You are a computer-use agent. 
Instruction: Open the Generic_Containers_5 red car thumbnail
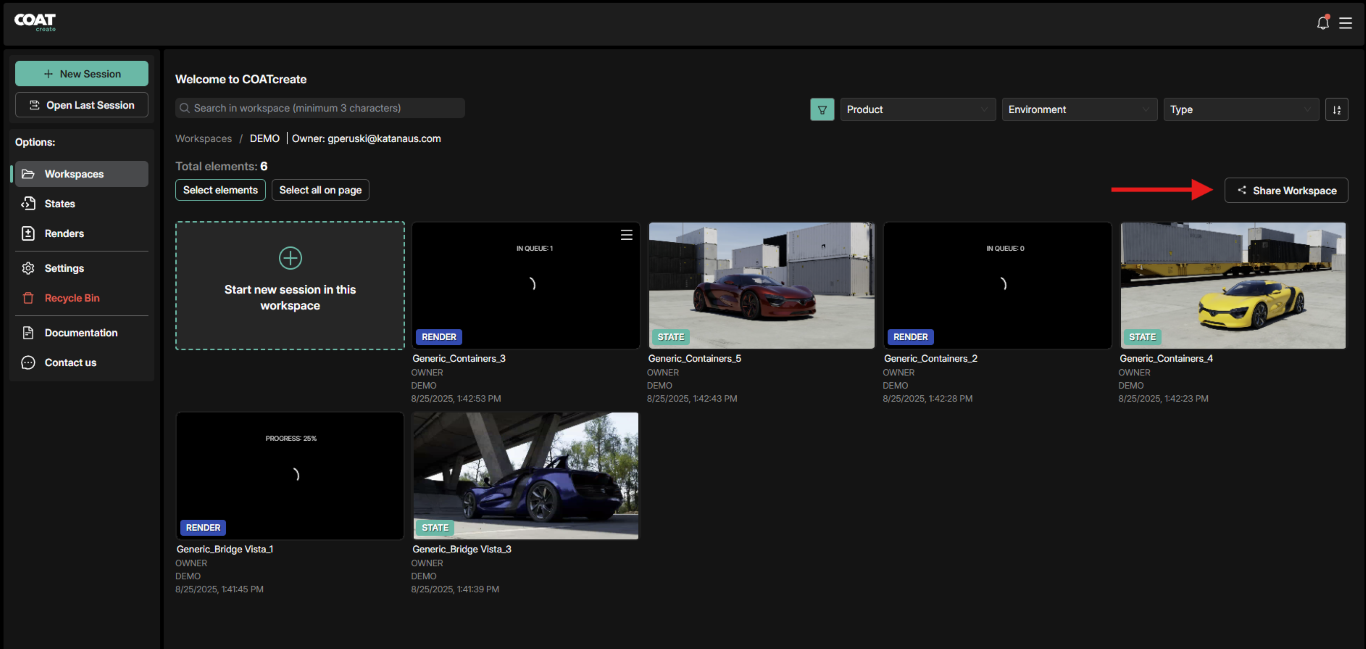click(x=761, y=285)
